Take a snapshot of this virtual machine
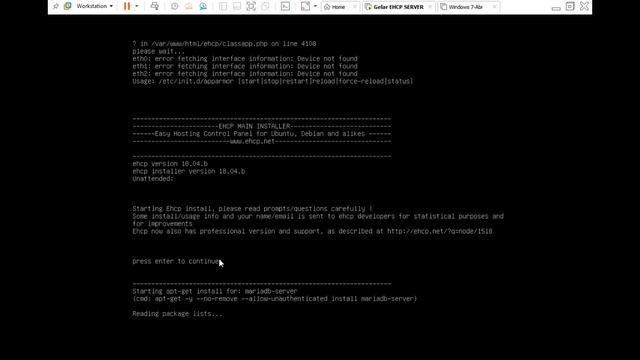 (175, 6)
